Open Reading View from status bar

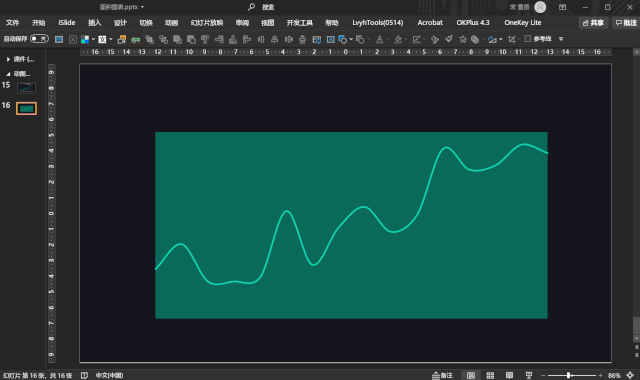click(x=509, y=375)
